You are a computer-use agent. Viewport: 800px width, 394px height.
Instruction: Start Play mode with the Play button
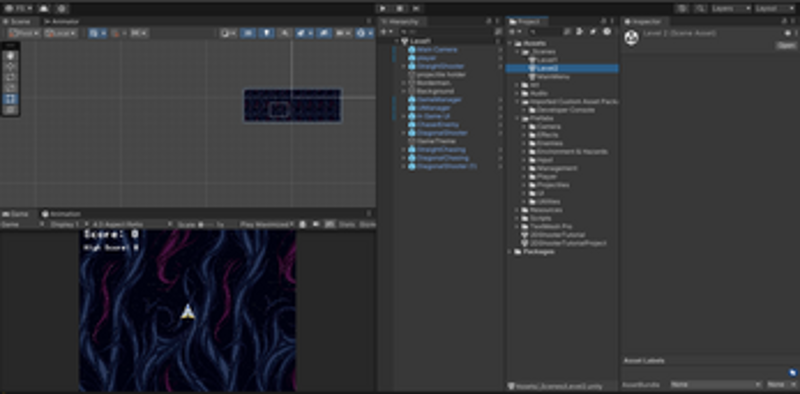pyautogui.click(x=383, y=8)
